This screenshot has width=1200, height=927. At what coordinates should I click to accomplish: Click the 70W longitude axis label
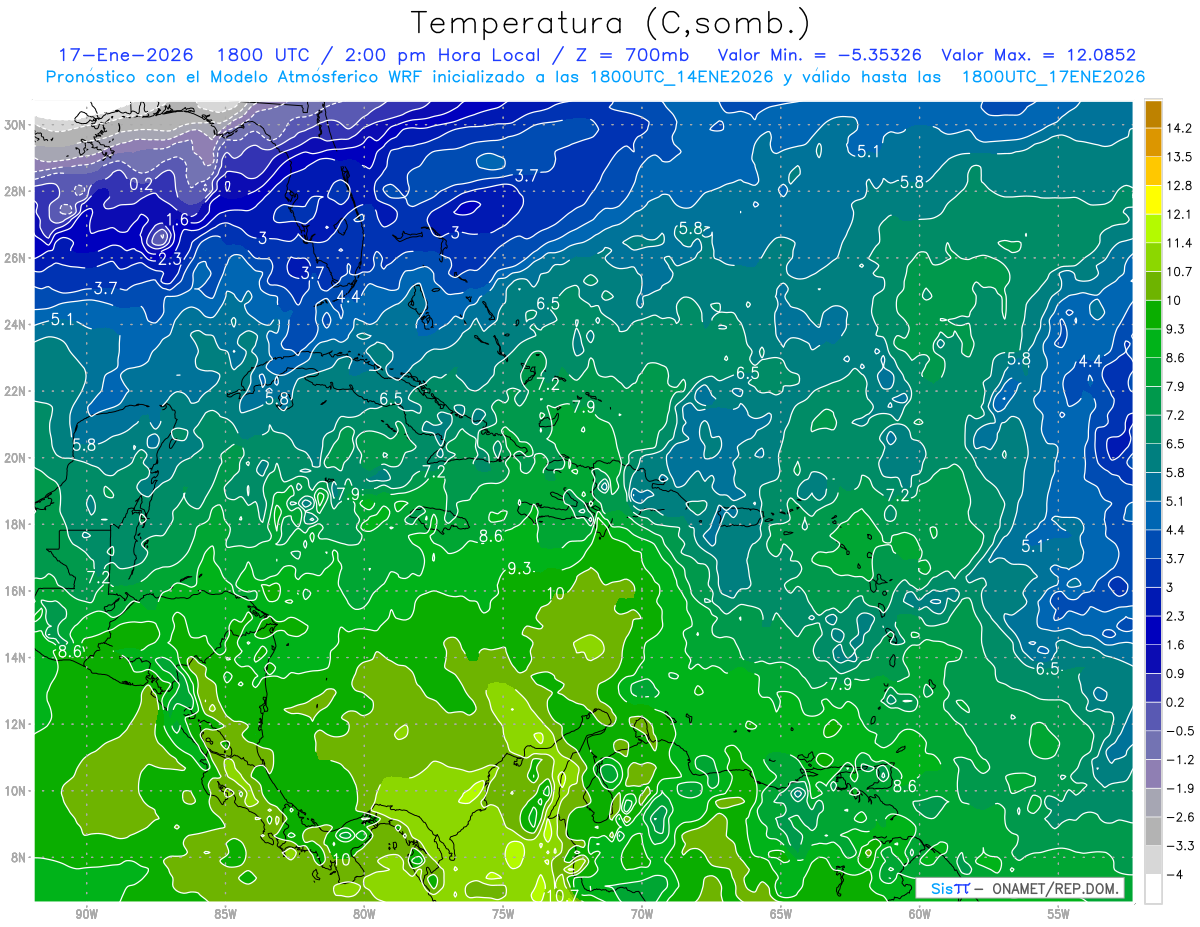pyautogui.click(x=642, y=914)
